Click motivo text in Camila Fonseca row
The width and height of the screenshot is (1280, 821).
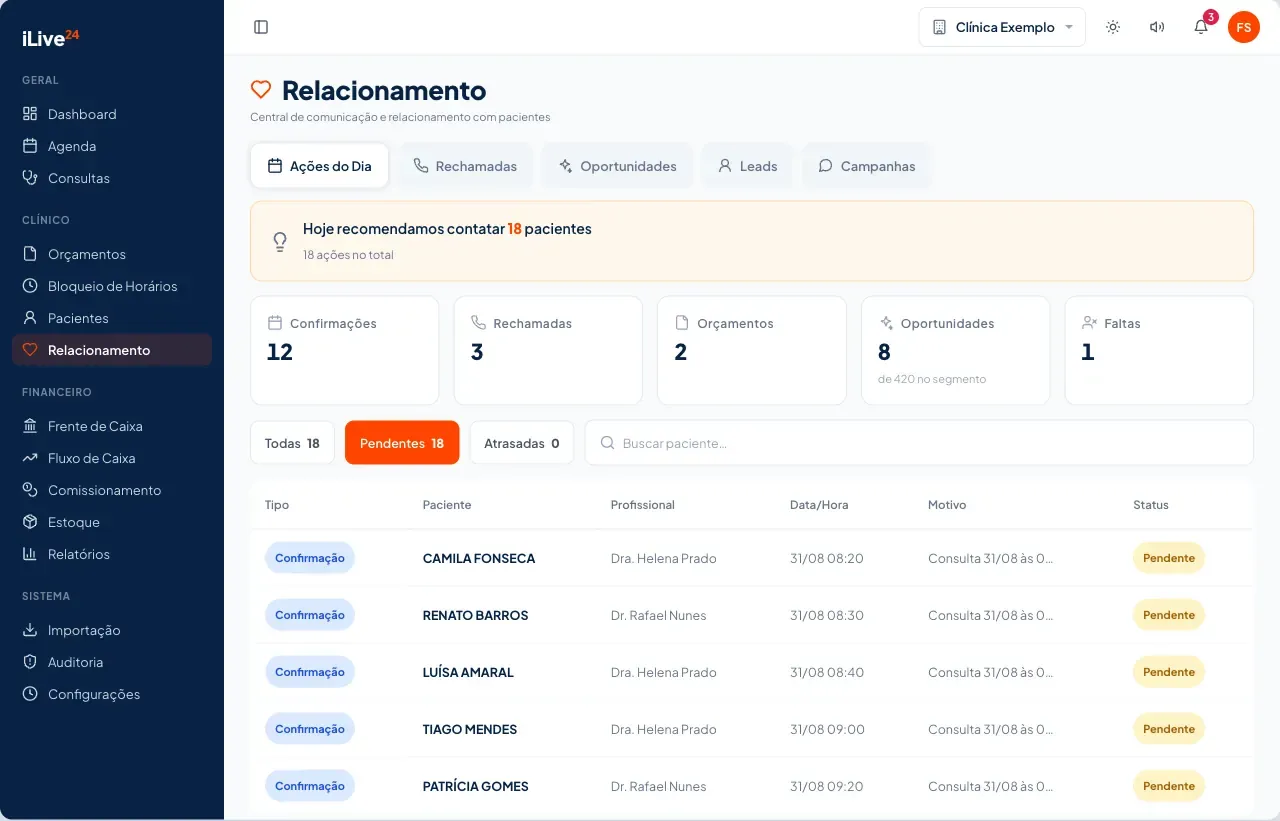click(990, 558)
